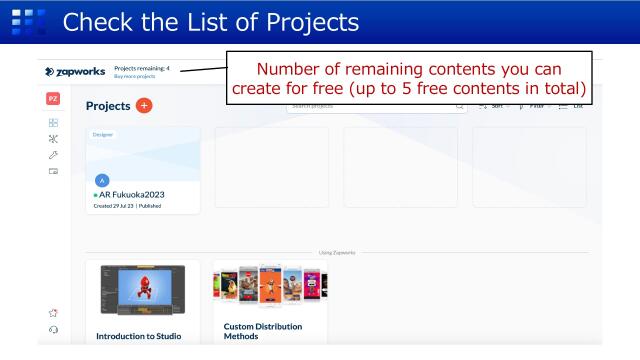Click the star what's-new icon in the sidebar
The width and height of the screenshot is (640, 360).
pos(53,313)
